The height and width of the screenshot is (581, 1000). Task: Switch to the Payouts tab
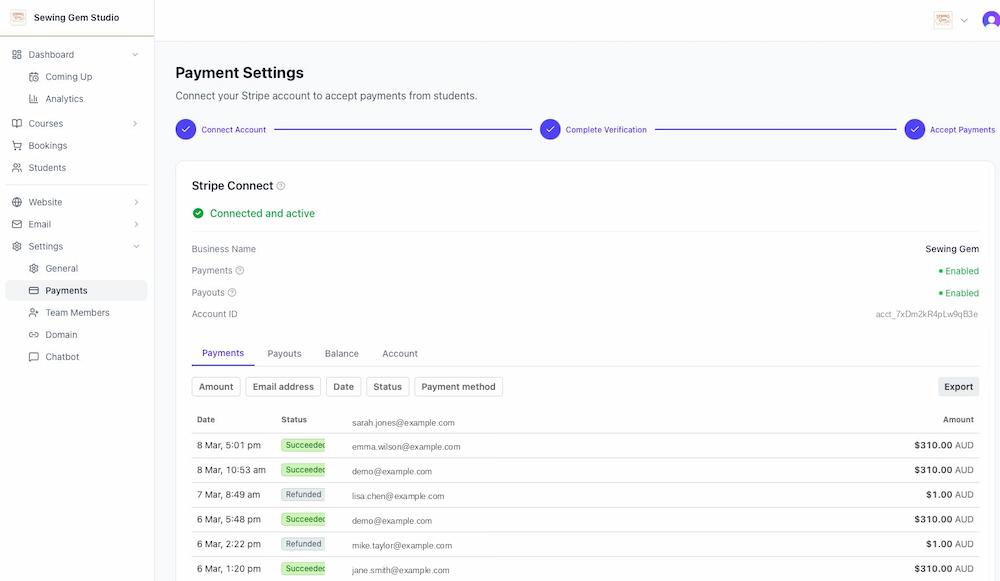coord(284,353)
